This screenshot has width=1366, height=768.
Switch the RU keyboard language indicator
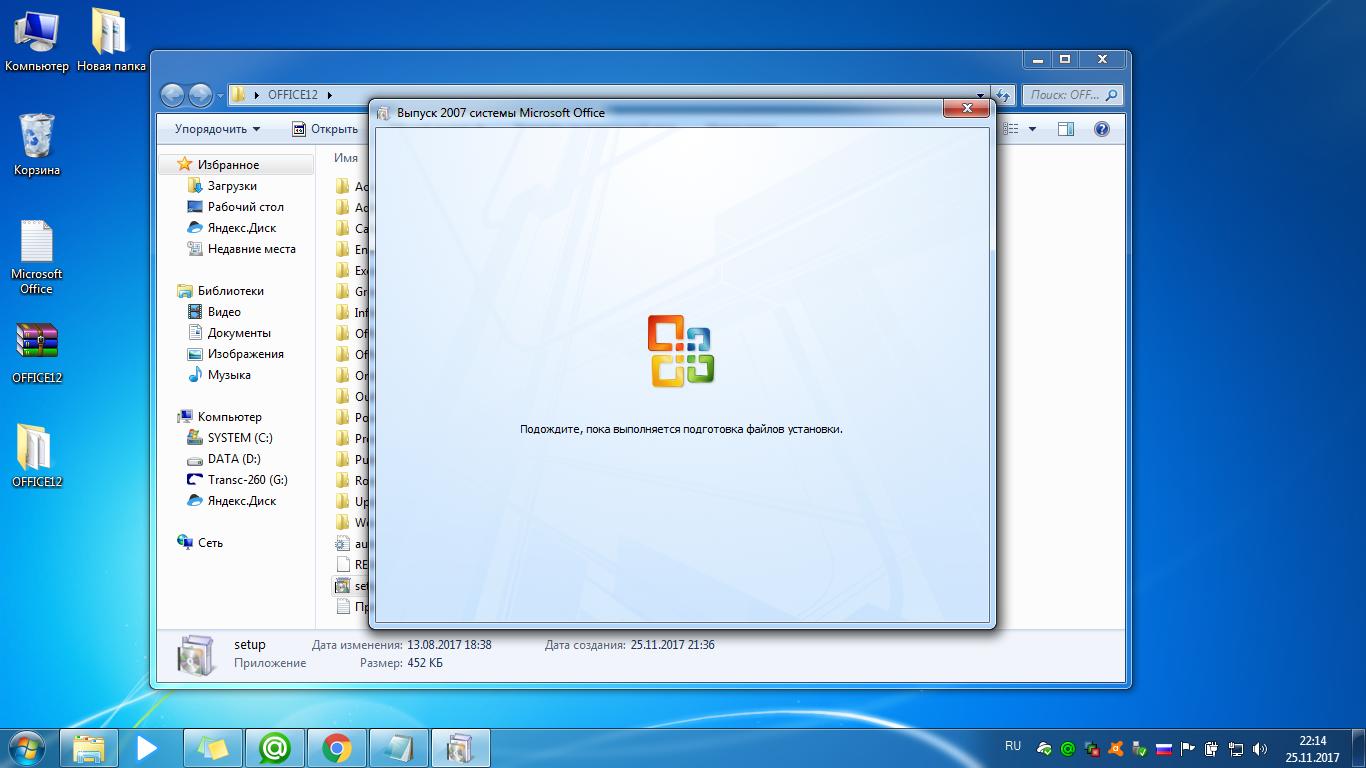coord(1012,746)
